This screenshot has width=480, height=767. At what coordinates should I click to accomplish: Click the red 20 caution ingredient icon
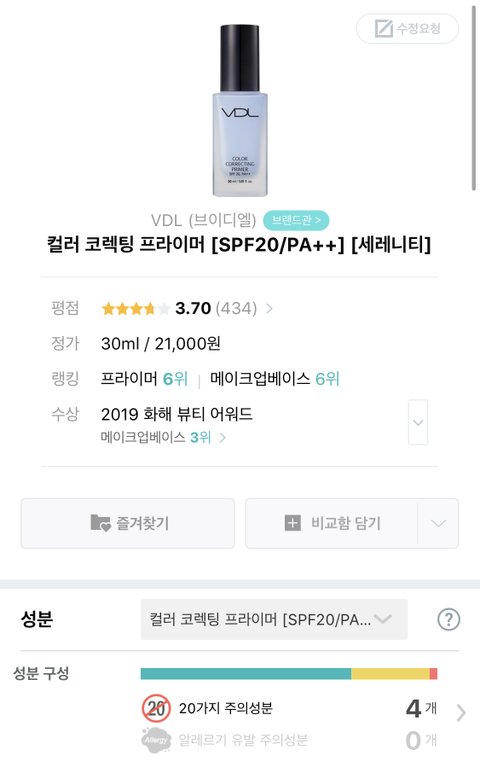(156, 708)
